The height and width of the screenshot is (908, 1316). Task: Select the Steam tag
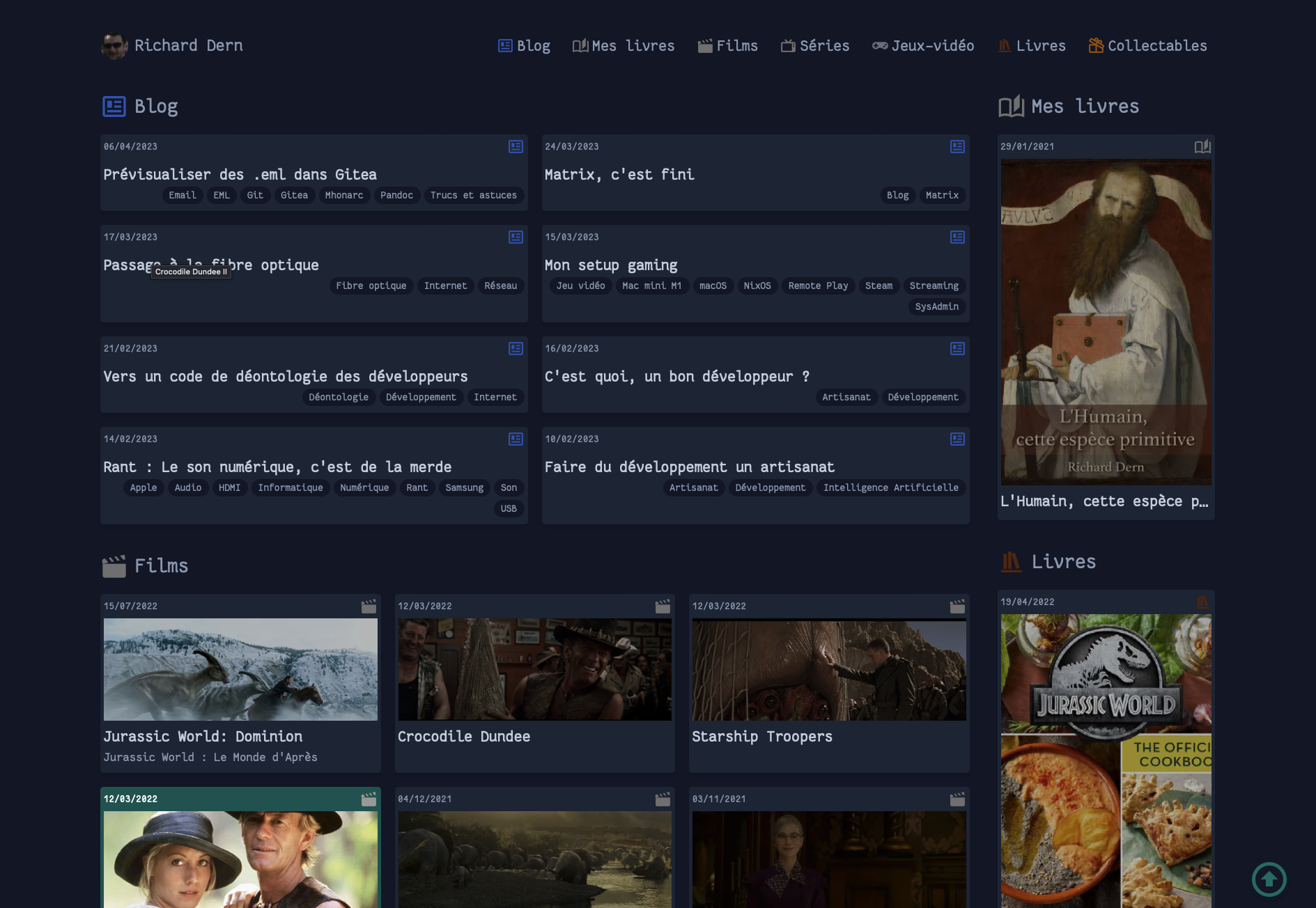click(x=878, y=286)
